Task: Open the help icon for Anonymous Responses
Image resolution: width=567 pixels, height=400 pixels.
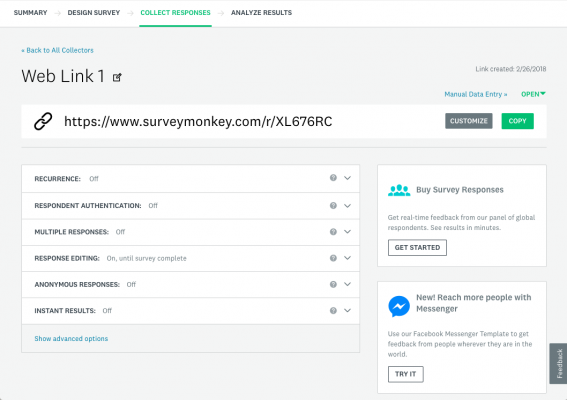Action: [333, 284]
